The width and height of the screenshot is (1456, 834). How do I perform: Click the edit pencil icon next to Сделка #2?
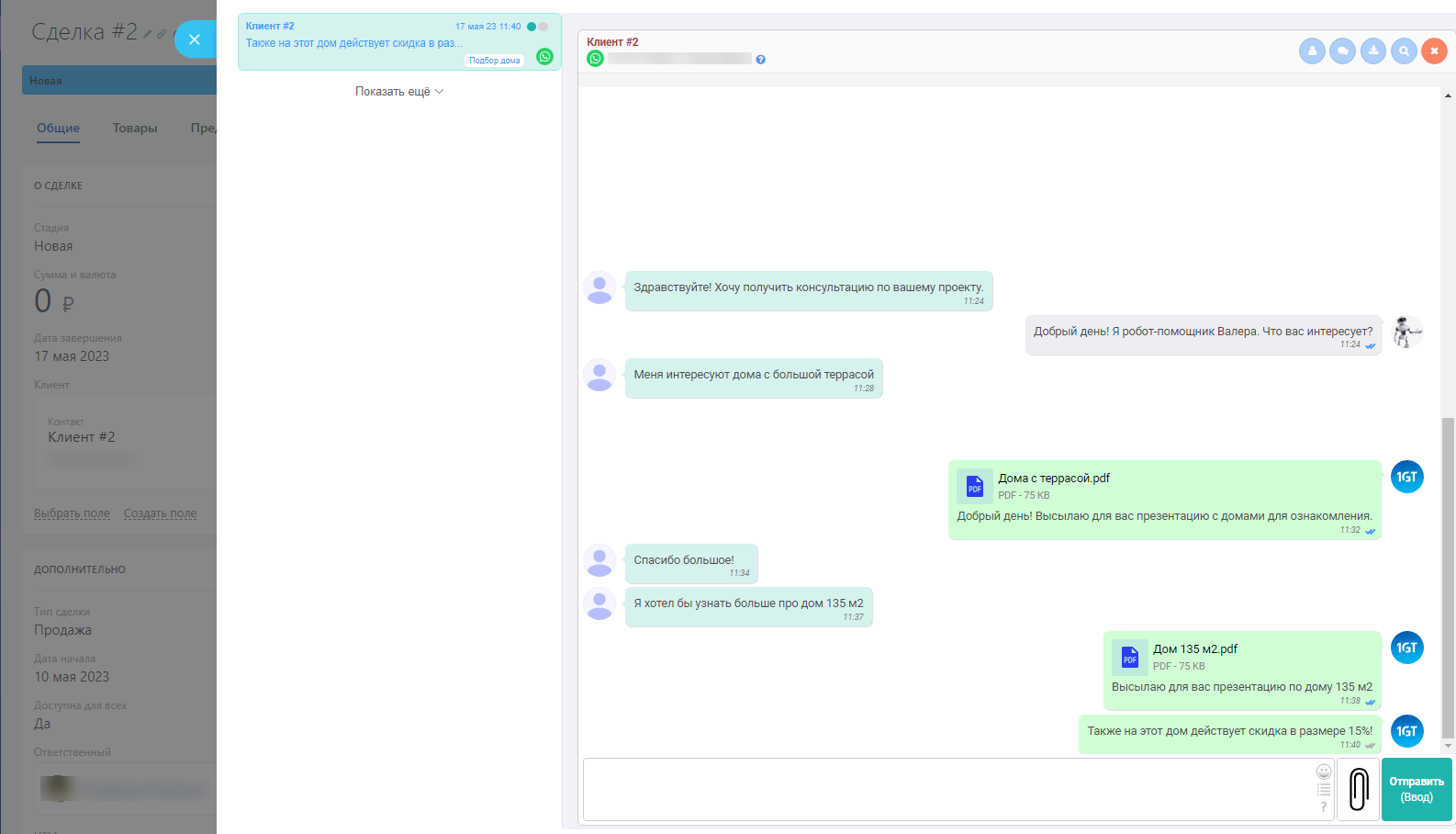[147, 34]
